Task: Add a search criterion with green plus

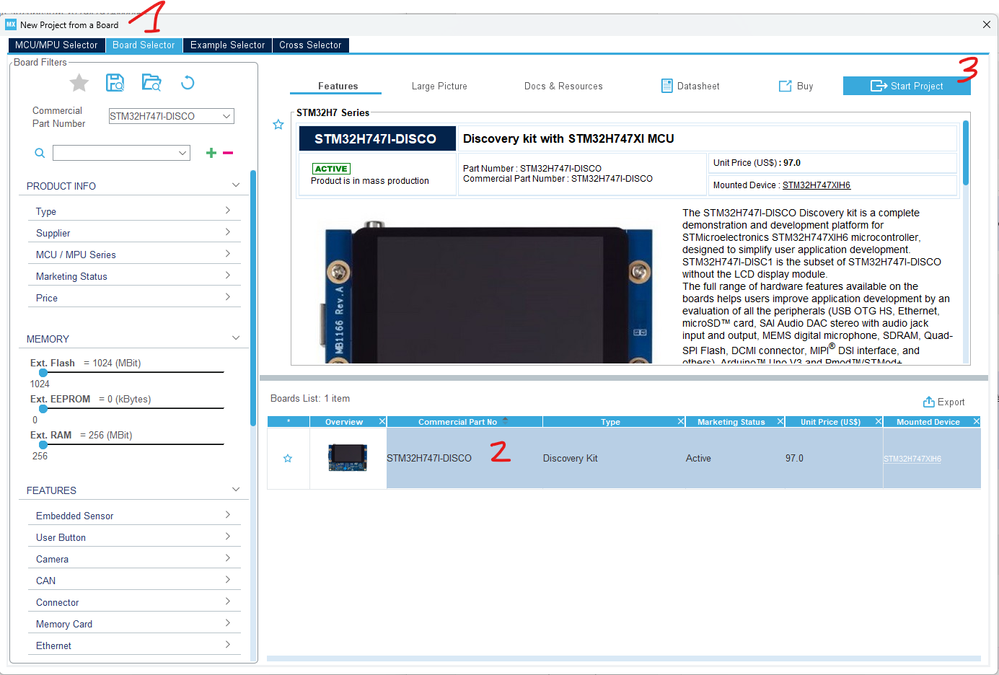Action: (211, 153)
